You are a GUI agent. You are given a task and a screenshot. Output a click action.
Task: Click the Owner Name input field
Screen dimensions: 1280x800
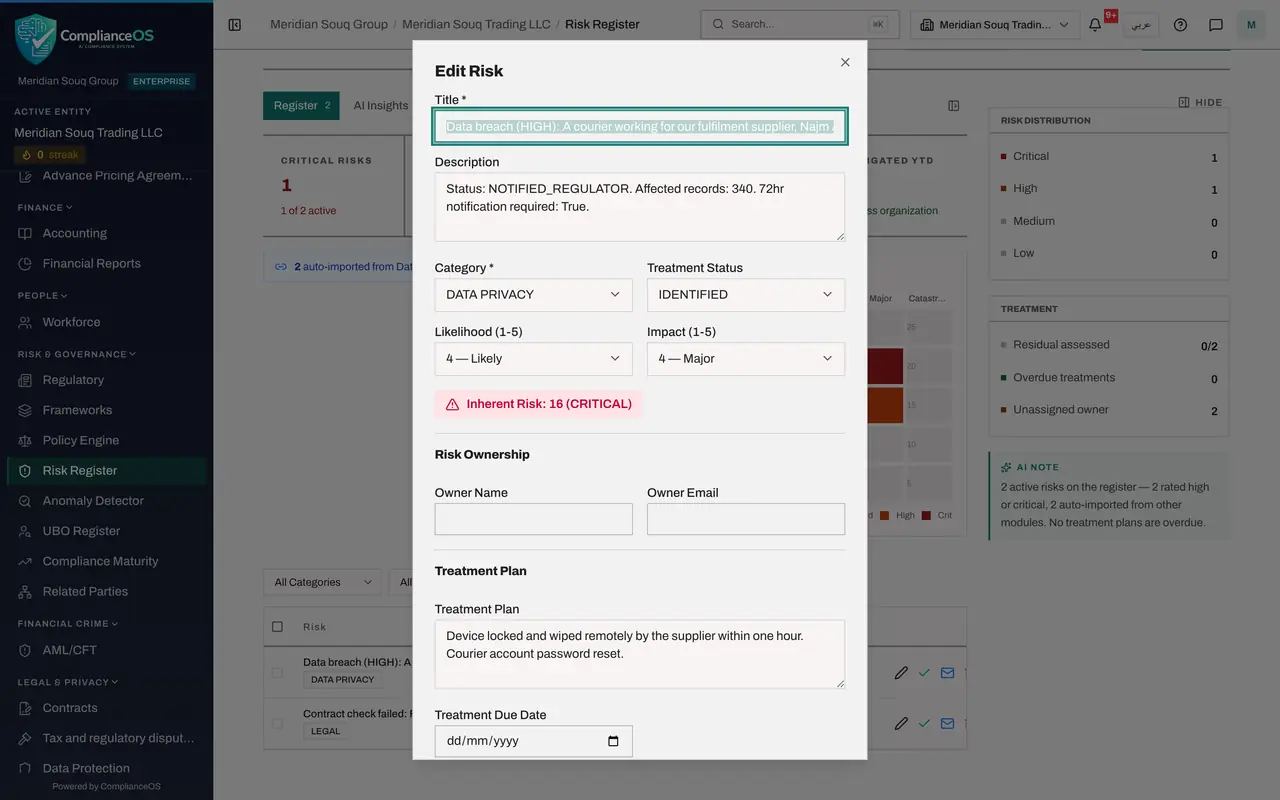[534, 519]
